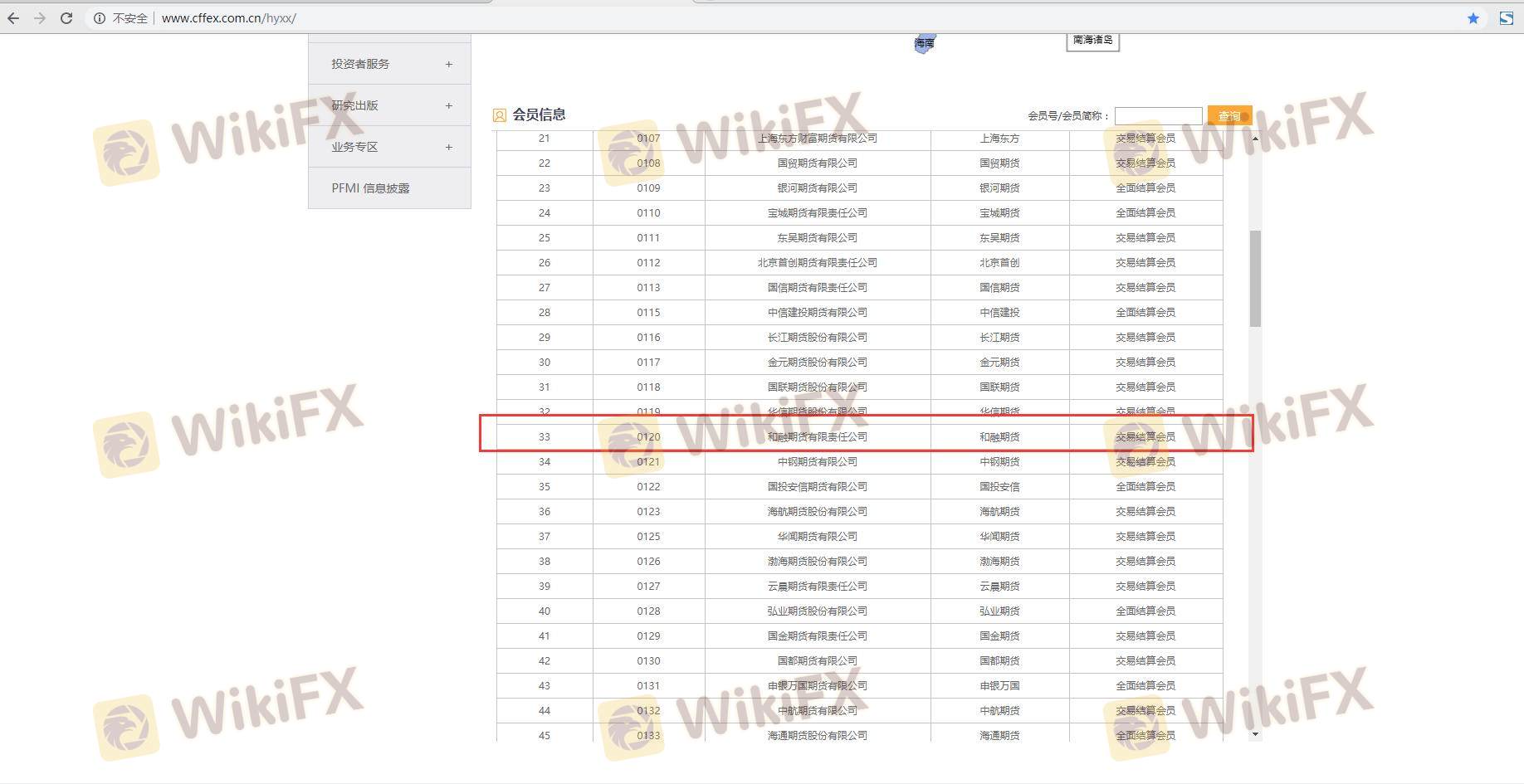Click the 会员信息 section icon
The image size is (1524, 784).
point(499,115)
